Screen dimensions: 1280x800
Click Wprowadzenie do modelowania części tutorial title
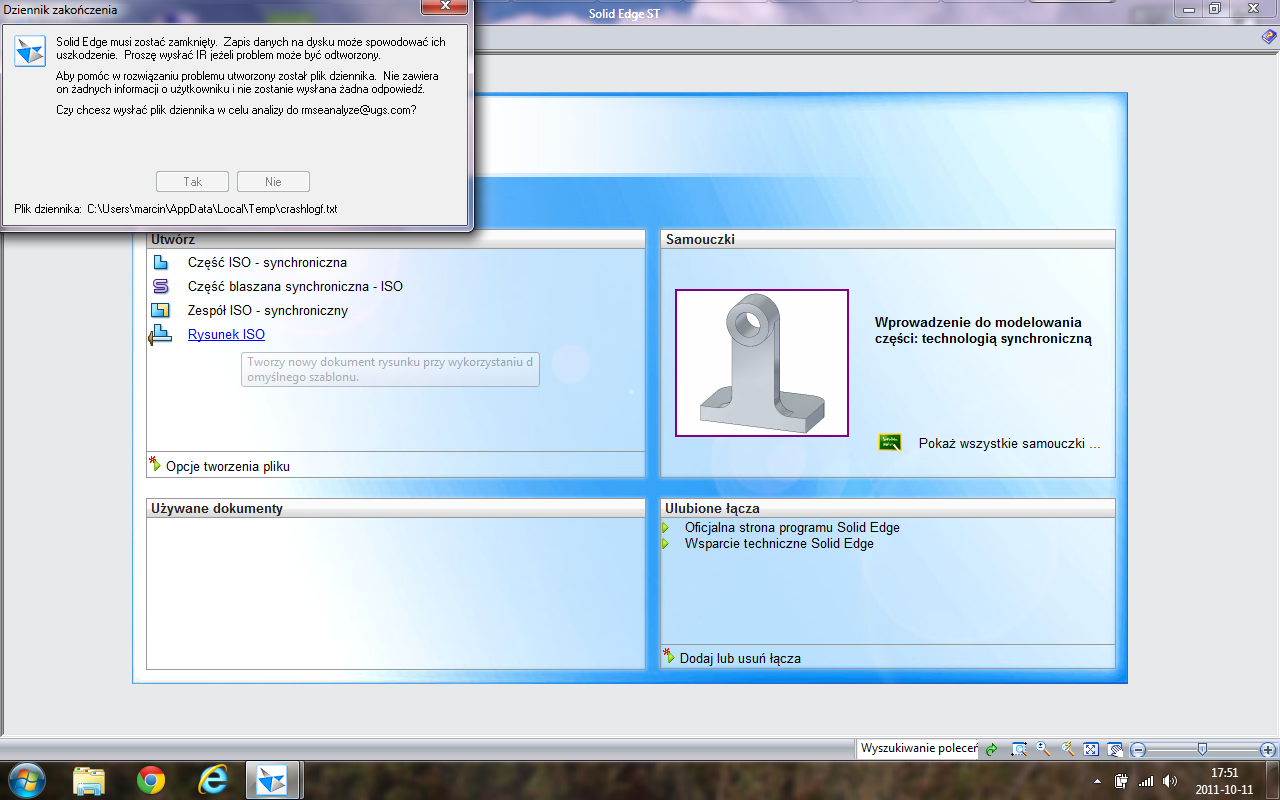[983, 331]
